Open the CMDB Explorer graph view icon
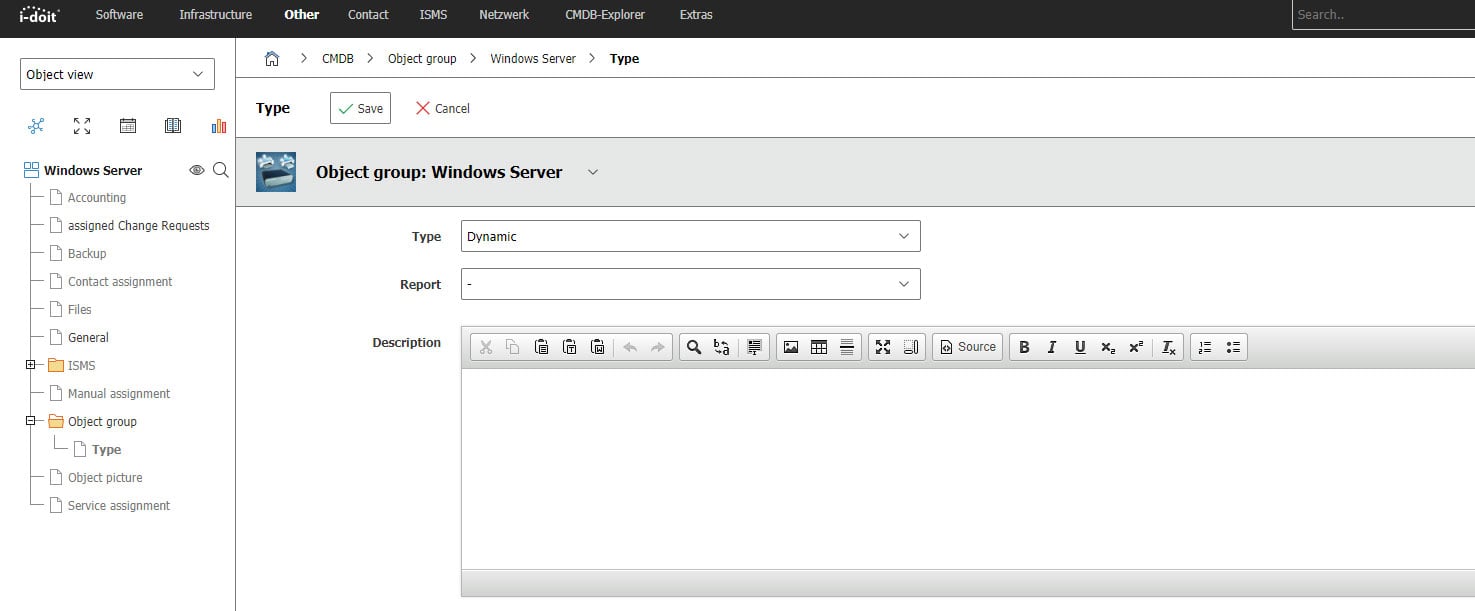This screenshot has height=611, width=1475. point(36,126)
